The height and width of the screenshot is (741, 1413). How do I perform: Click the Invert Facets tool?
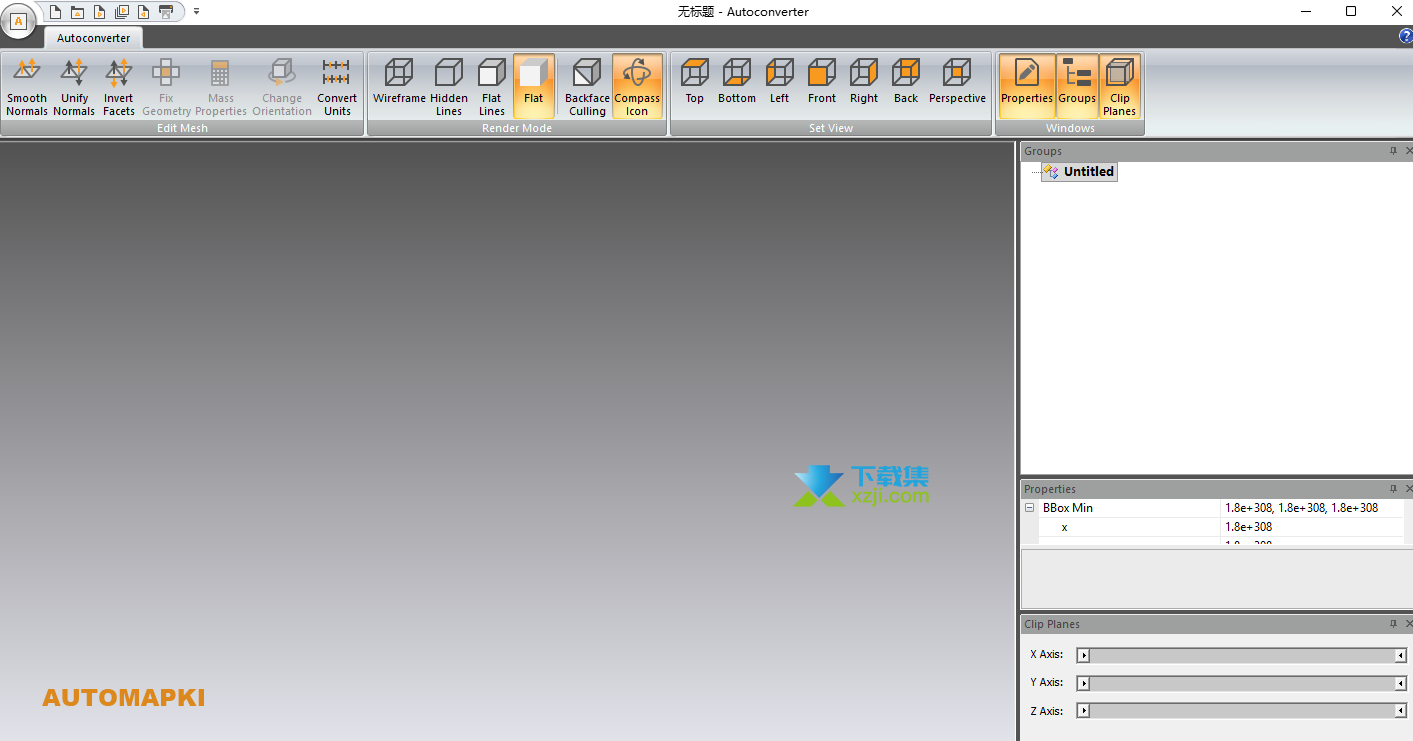(118, 85)
